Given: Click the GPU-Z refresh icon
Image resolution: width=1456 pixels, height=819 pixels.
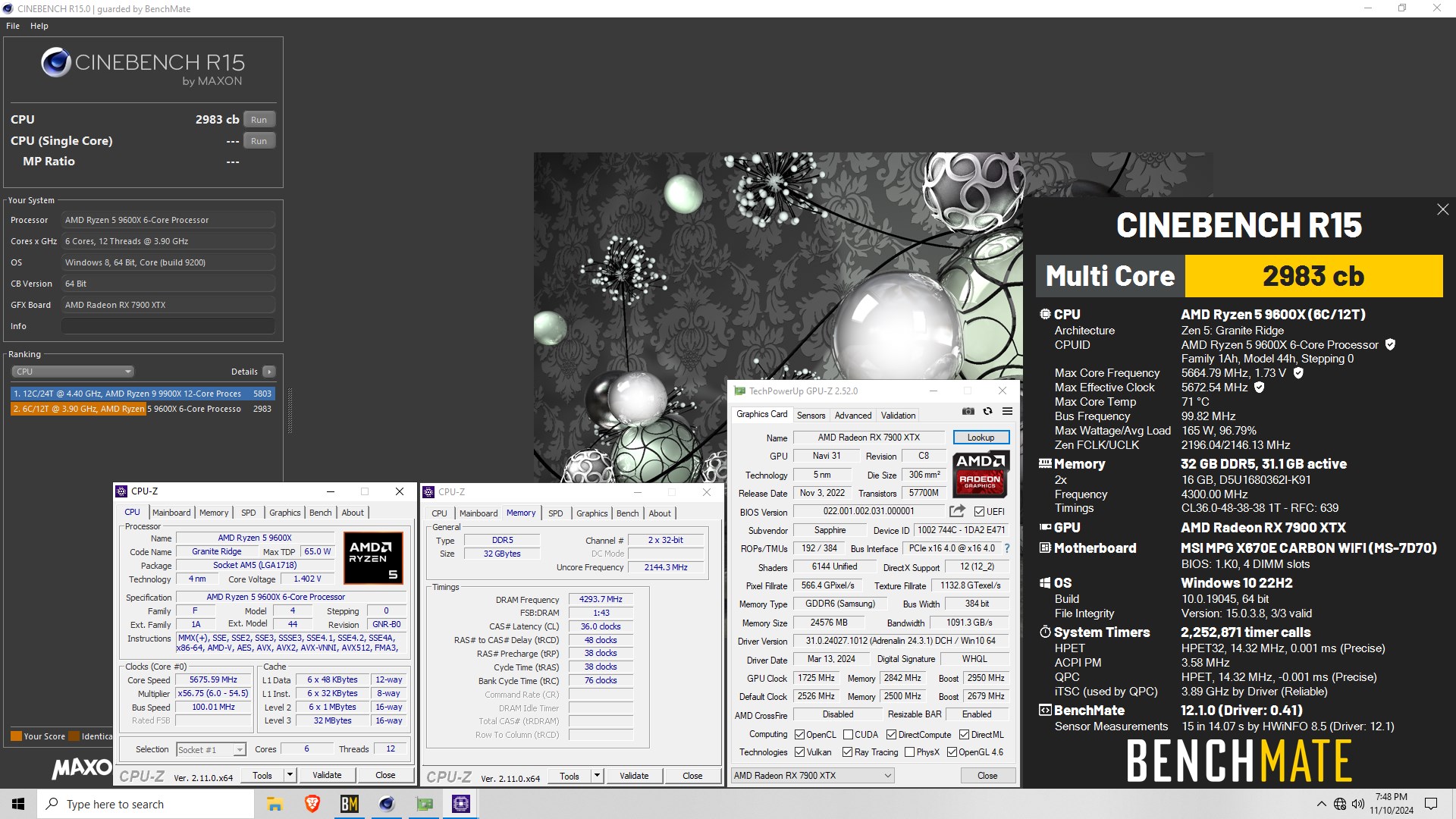Looking at the screenshot, I should pyautogui.click(x=987, y=411).
